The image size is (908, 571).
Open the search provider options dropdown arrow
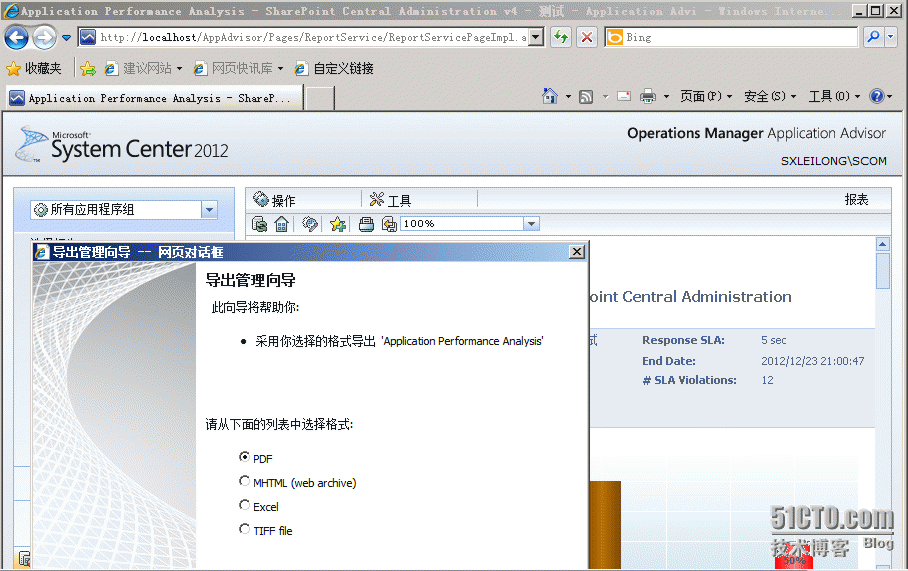[891, 38]
